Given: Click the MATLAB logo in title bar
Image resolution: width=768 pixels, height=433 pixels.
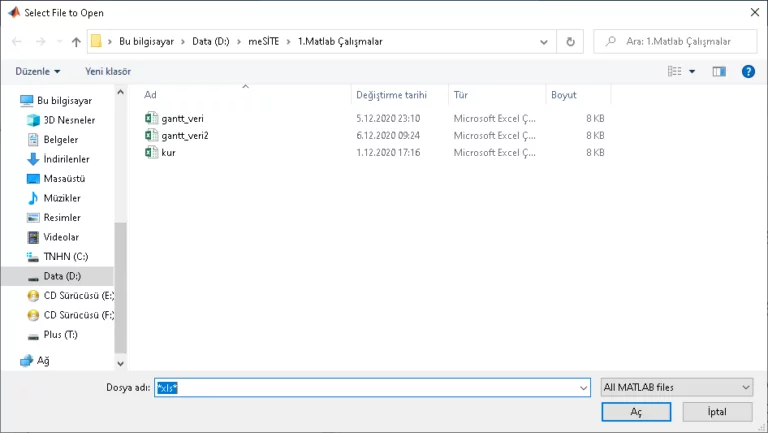Looking at the screenshot, I should pyautogui.click(x=14, y=12).
